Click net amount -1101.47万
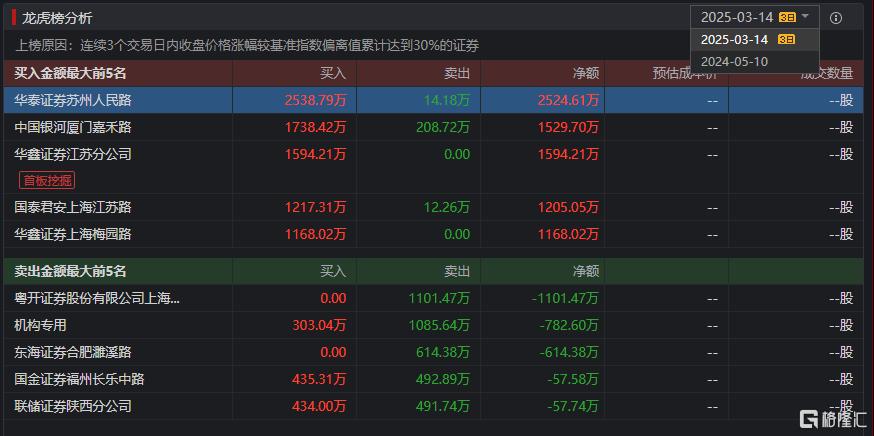 pos(565,298)
